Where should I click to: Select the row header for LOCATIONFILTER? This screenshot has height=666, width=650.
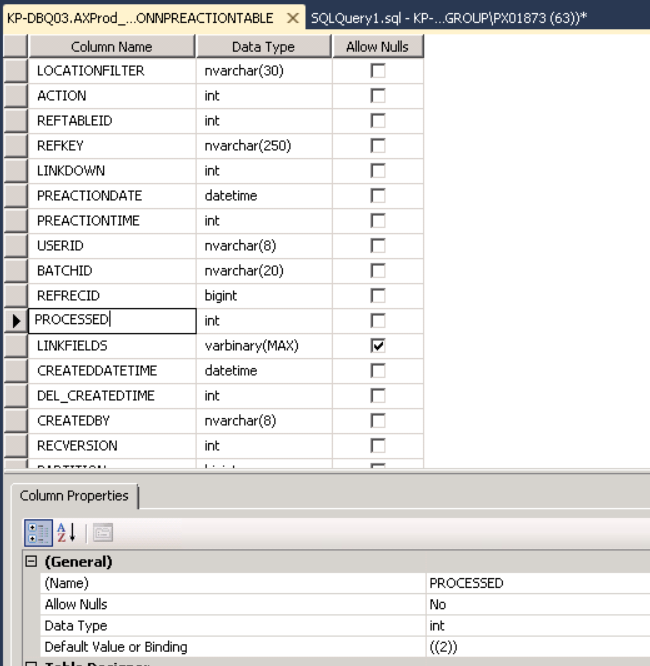(x=15, y=71)
